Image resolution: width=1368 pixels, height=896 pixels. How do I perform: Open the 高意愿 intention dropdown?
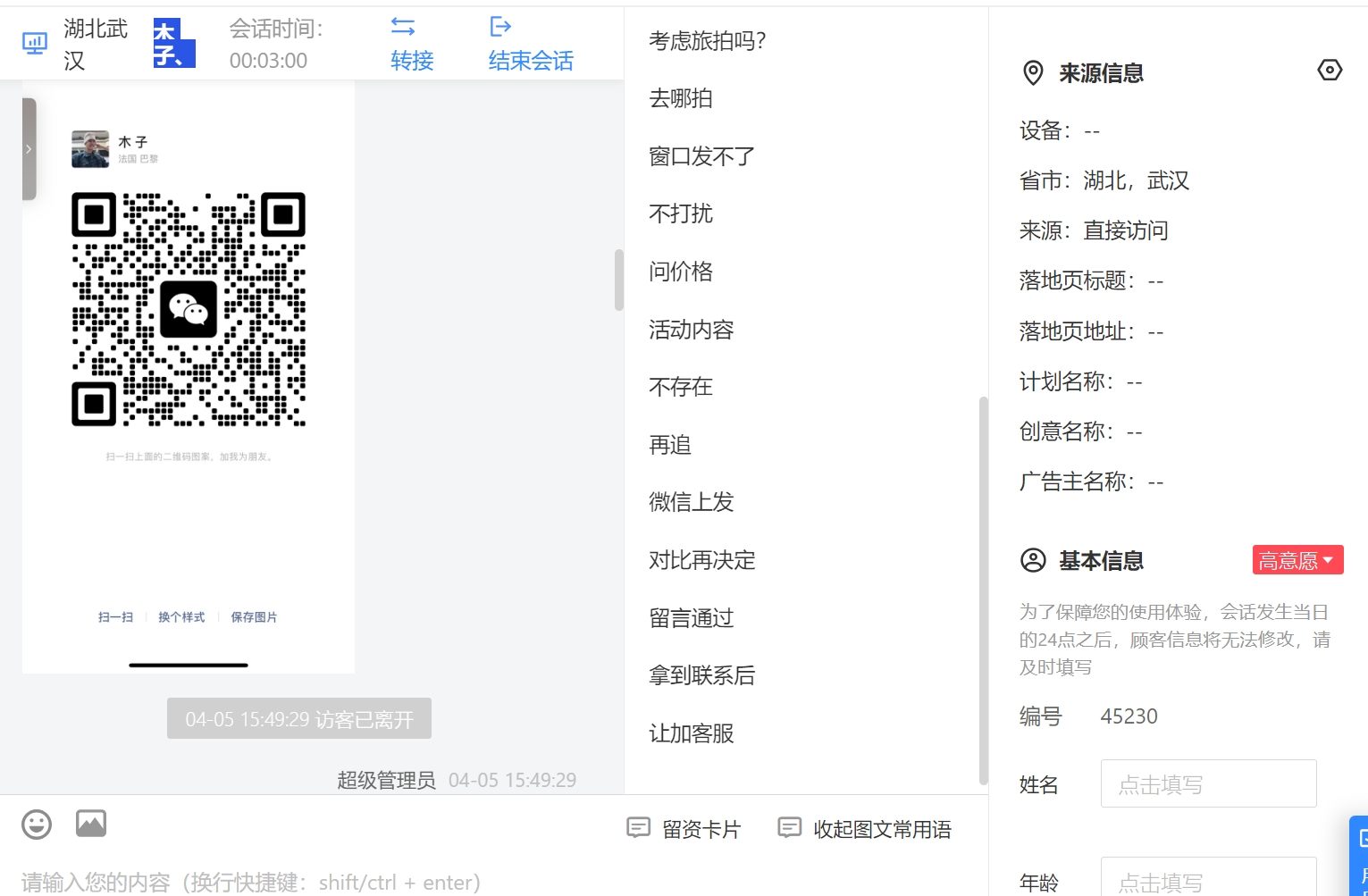pos(1297,560)
